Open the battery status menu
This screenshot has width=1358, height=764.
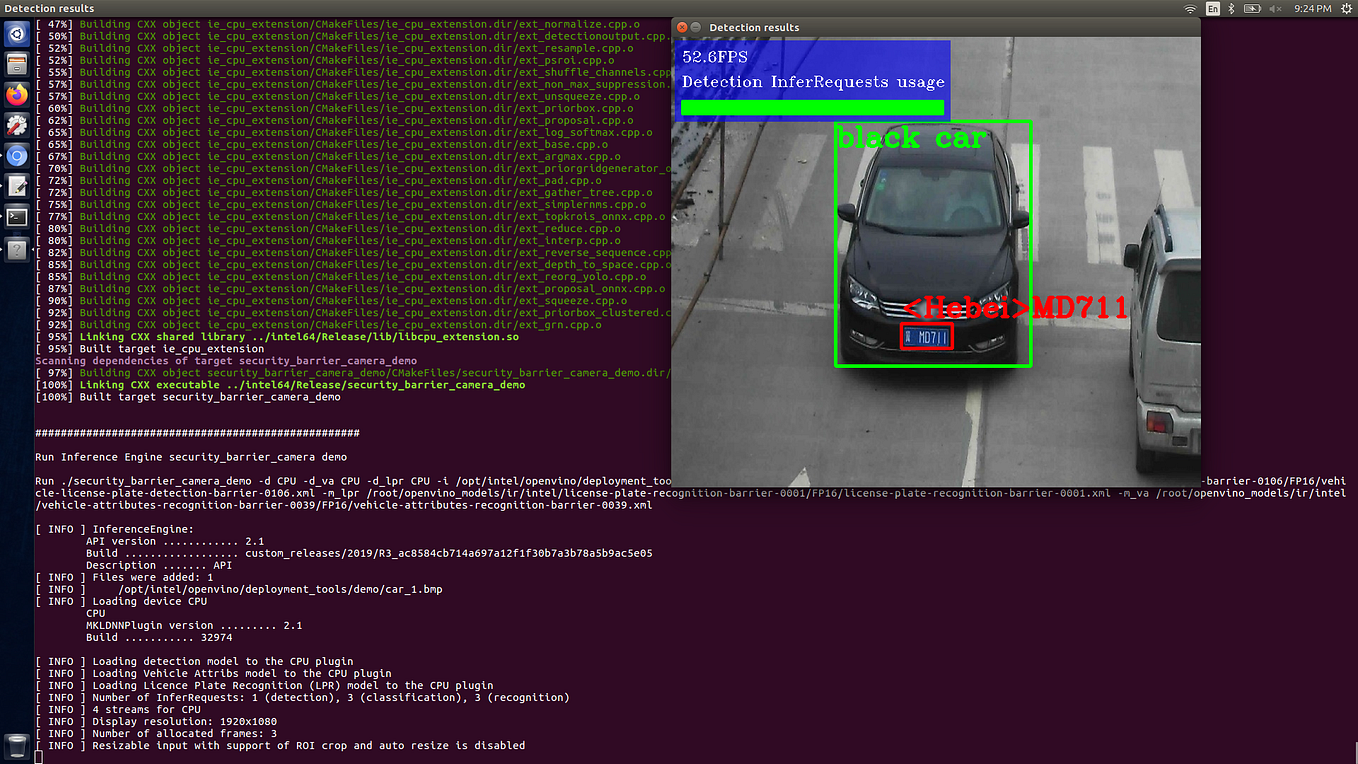click(1252, 8)
